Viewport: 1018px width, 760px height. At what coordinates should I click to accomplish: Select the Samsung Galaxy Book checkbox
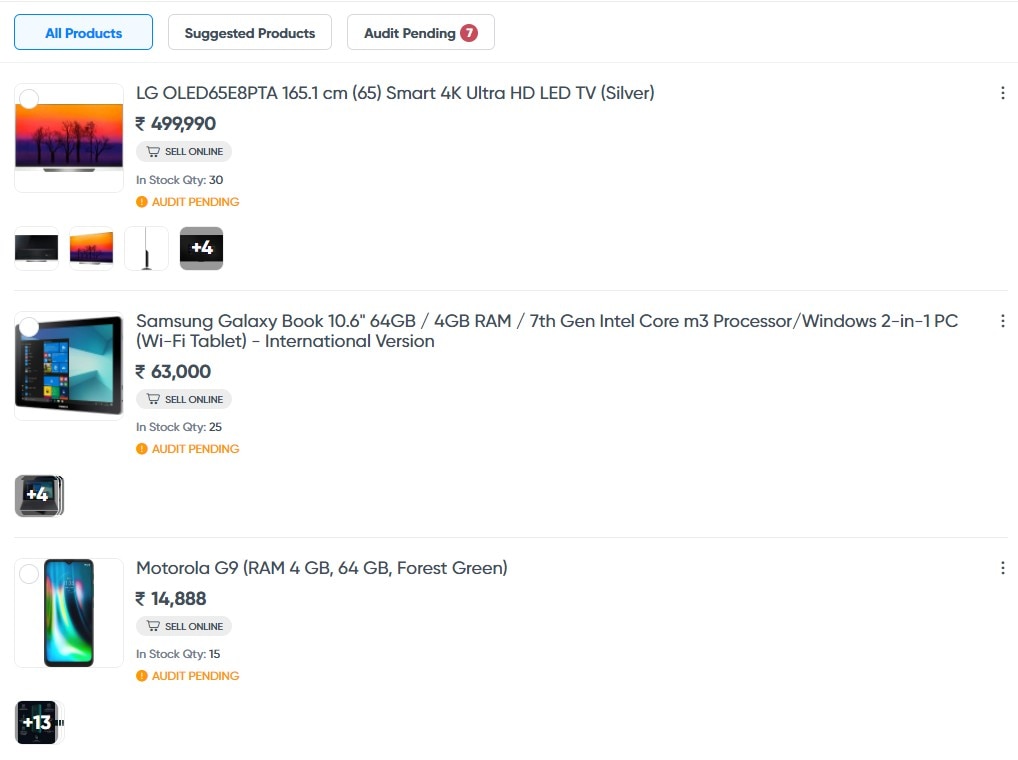(29, 326)
